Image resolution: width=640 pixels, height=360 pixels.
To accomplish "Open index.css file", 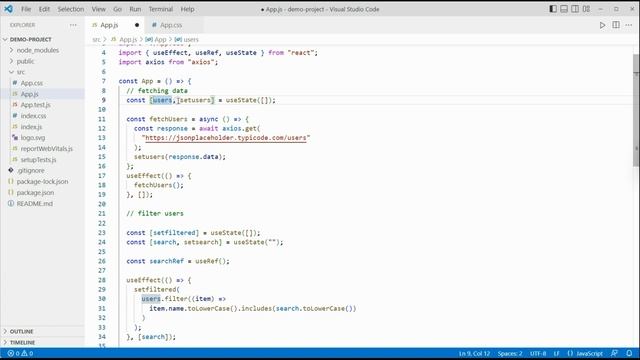I will pos(33,116).
